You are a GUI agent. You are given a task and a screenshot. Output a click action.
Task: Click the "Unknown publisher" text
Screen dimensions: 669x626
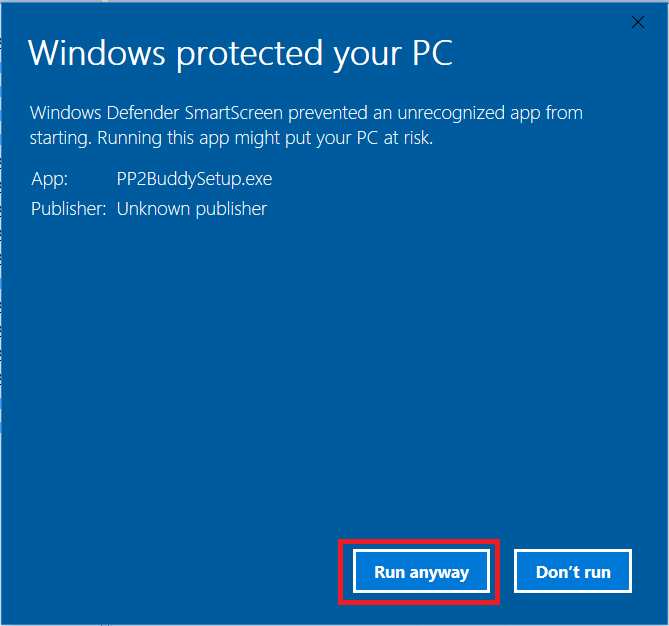192,209
